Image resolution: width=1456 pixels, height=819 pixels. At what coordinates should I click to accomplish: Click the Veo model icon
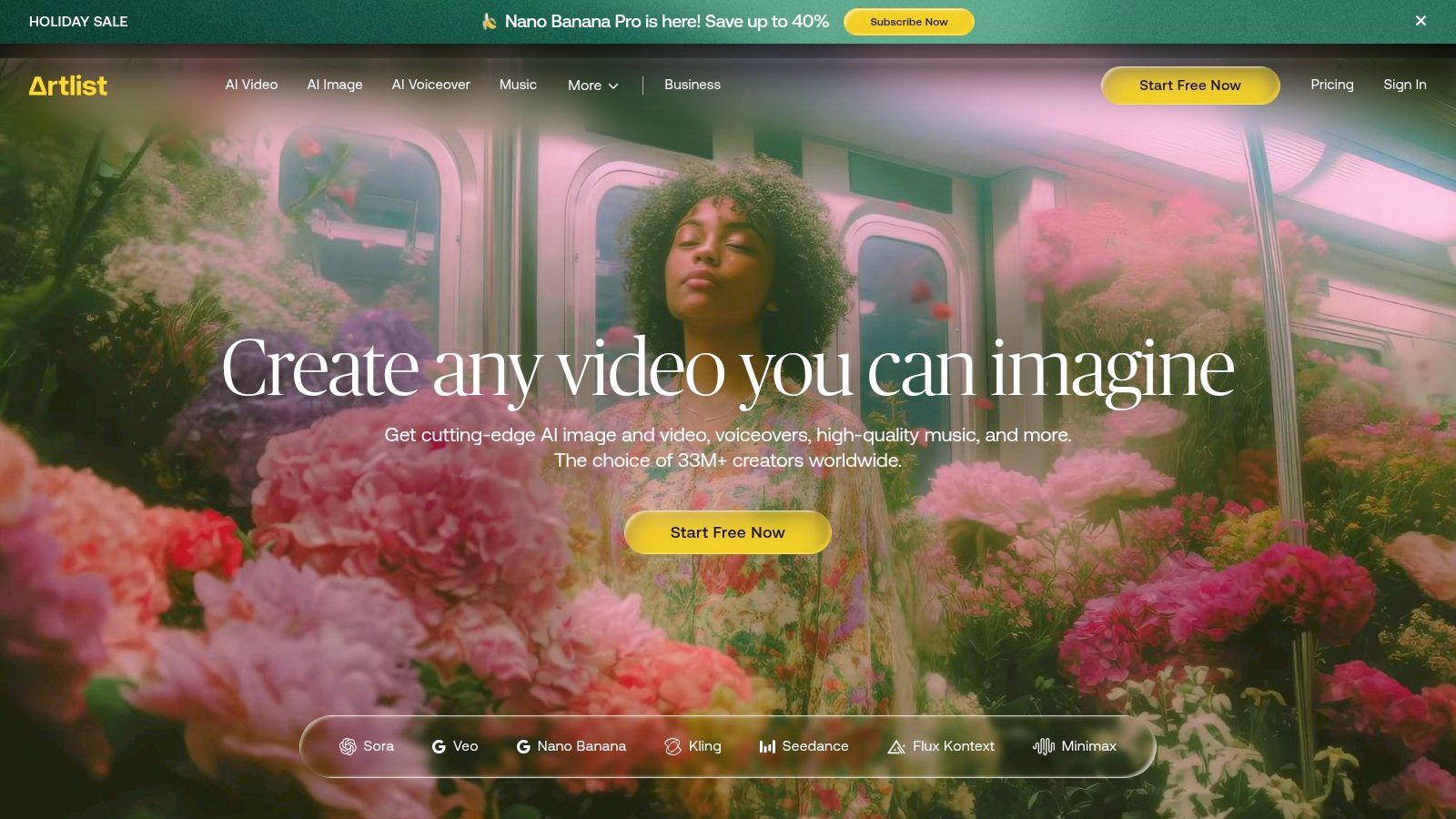(440, 746)
